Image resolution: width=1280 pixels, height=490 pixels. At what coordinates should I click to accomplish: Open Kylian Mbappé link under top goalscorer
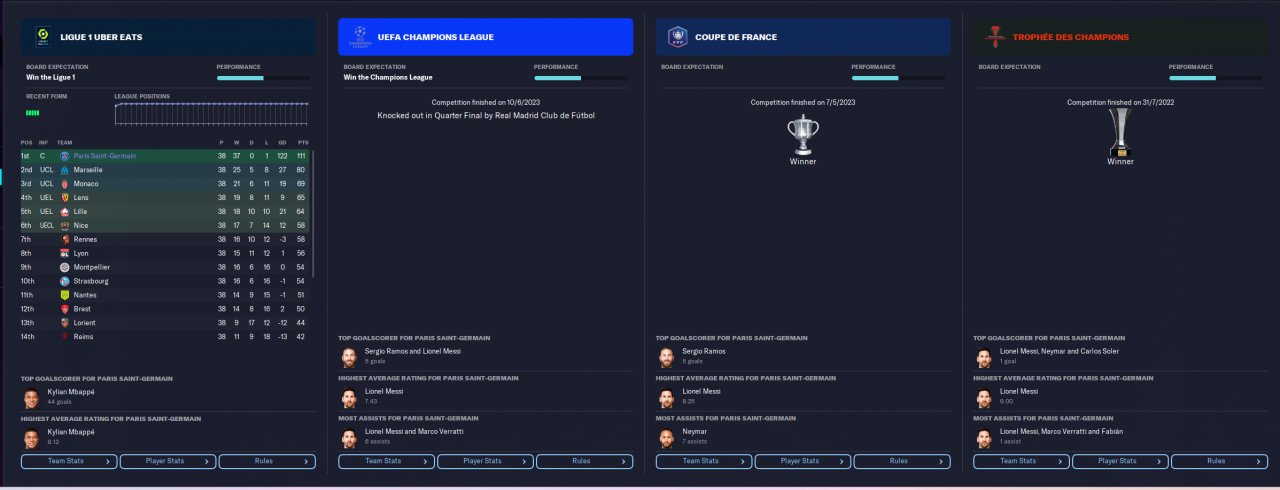[70, 392]
